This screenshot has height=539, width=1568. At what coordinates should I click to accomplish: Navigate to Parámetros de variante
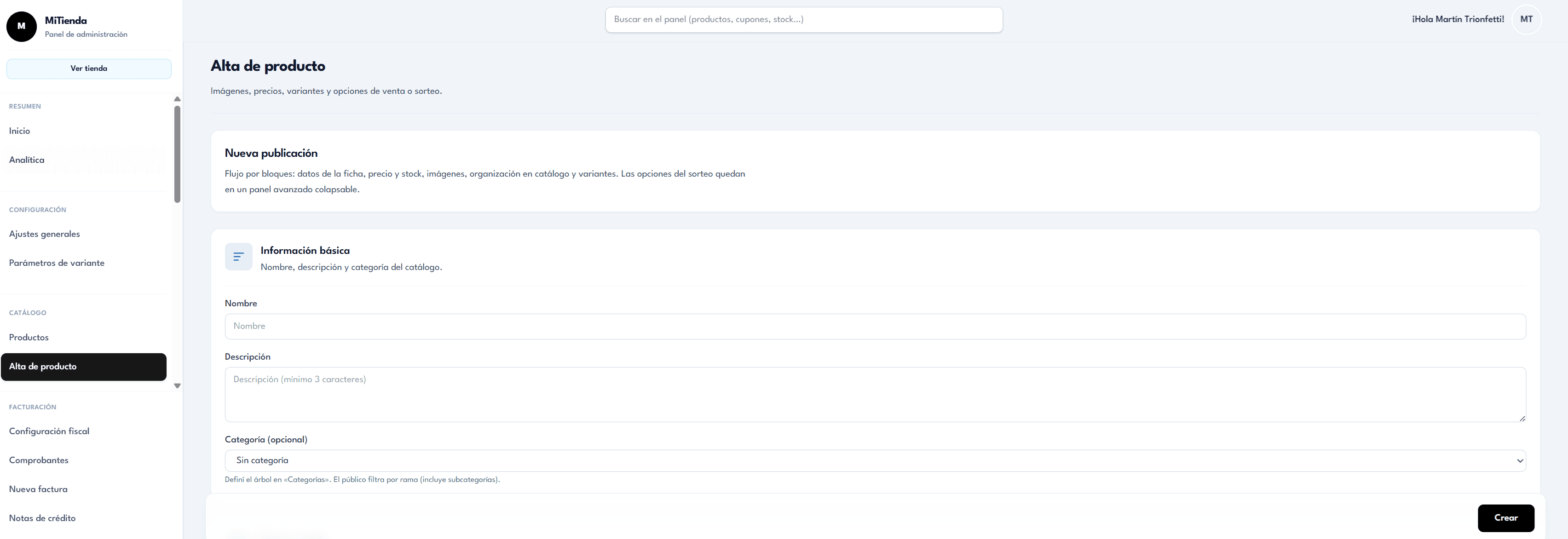coord(57,263)
